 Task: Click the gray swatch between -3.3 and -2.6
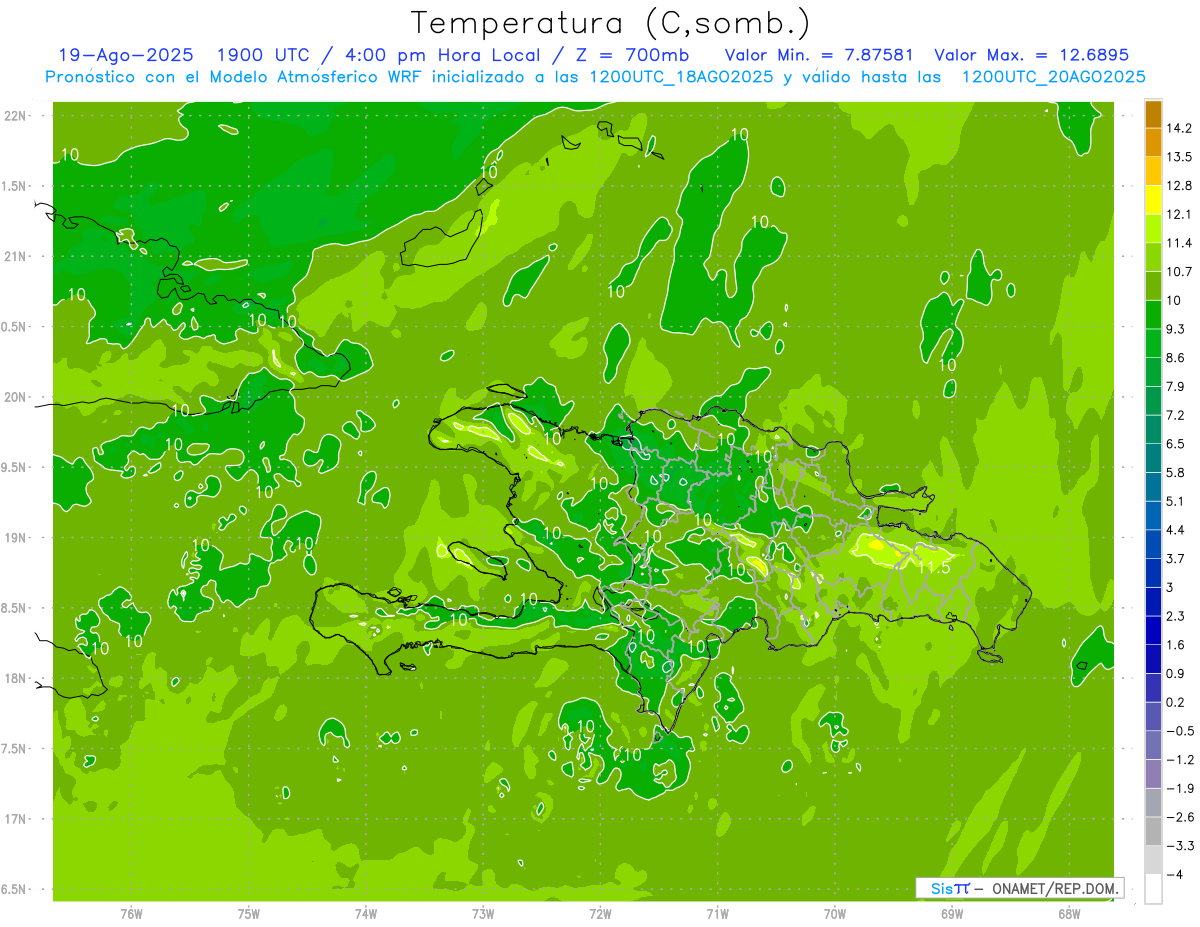[1153, 832]
